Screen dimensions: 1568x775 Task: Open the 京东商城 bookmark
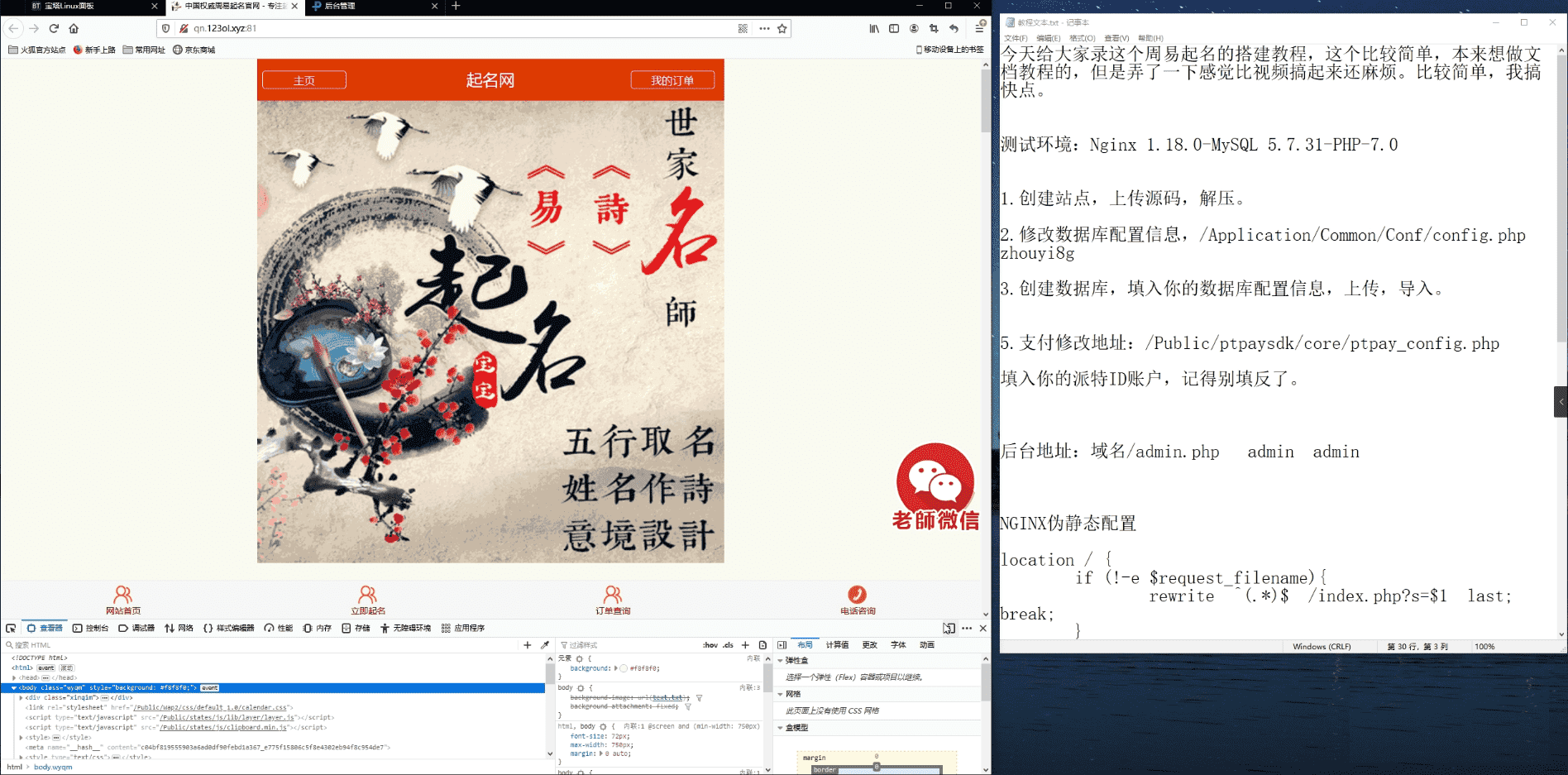click(194, 50)
